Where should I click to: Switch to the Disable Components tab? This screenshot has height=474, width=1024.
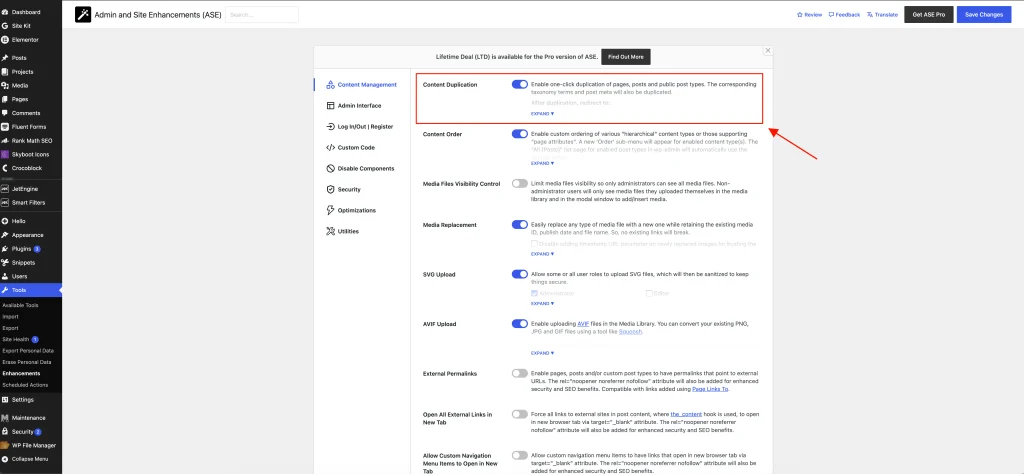pos(362,168)
